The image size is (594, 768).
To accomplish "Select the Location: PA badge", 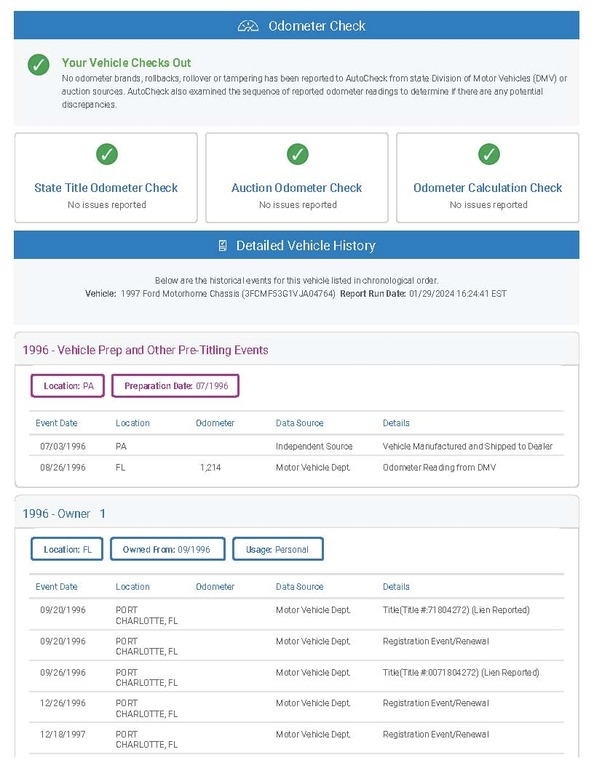I will pos(68,386).
